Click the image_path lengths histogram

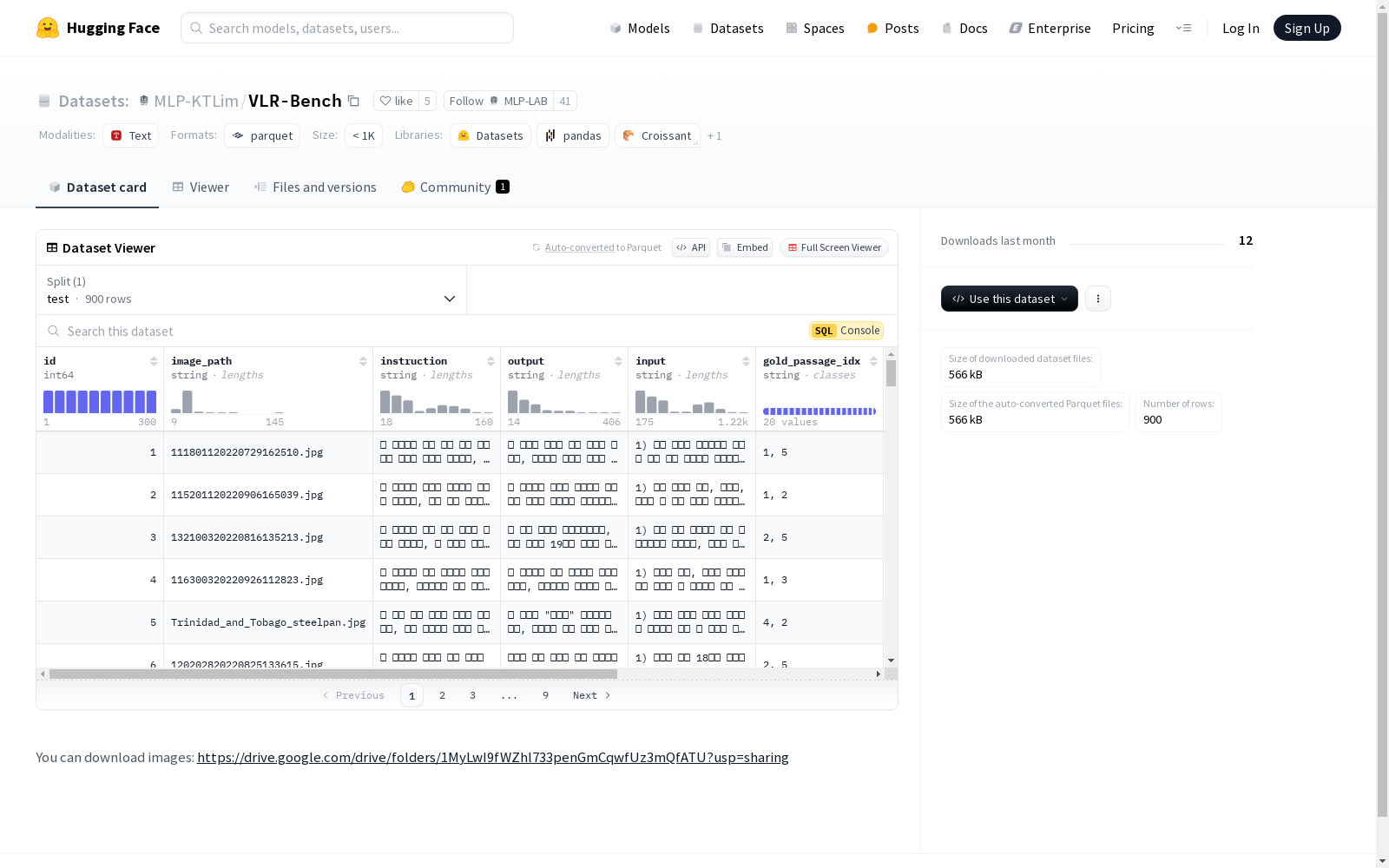click(227, 402)
